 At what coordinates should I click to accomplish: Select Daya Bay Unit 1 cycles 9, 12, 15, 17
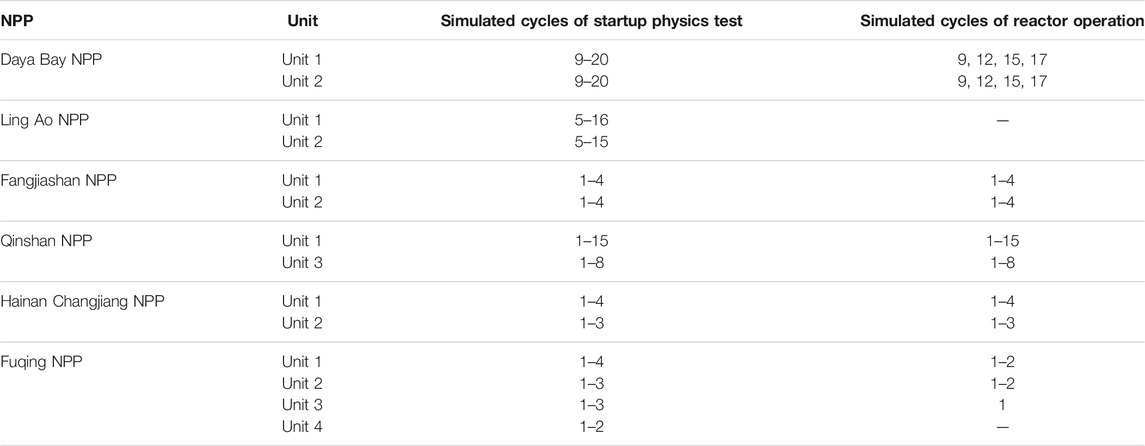[1002, 61]
